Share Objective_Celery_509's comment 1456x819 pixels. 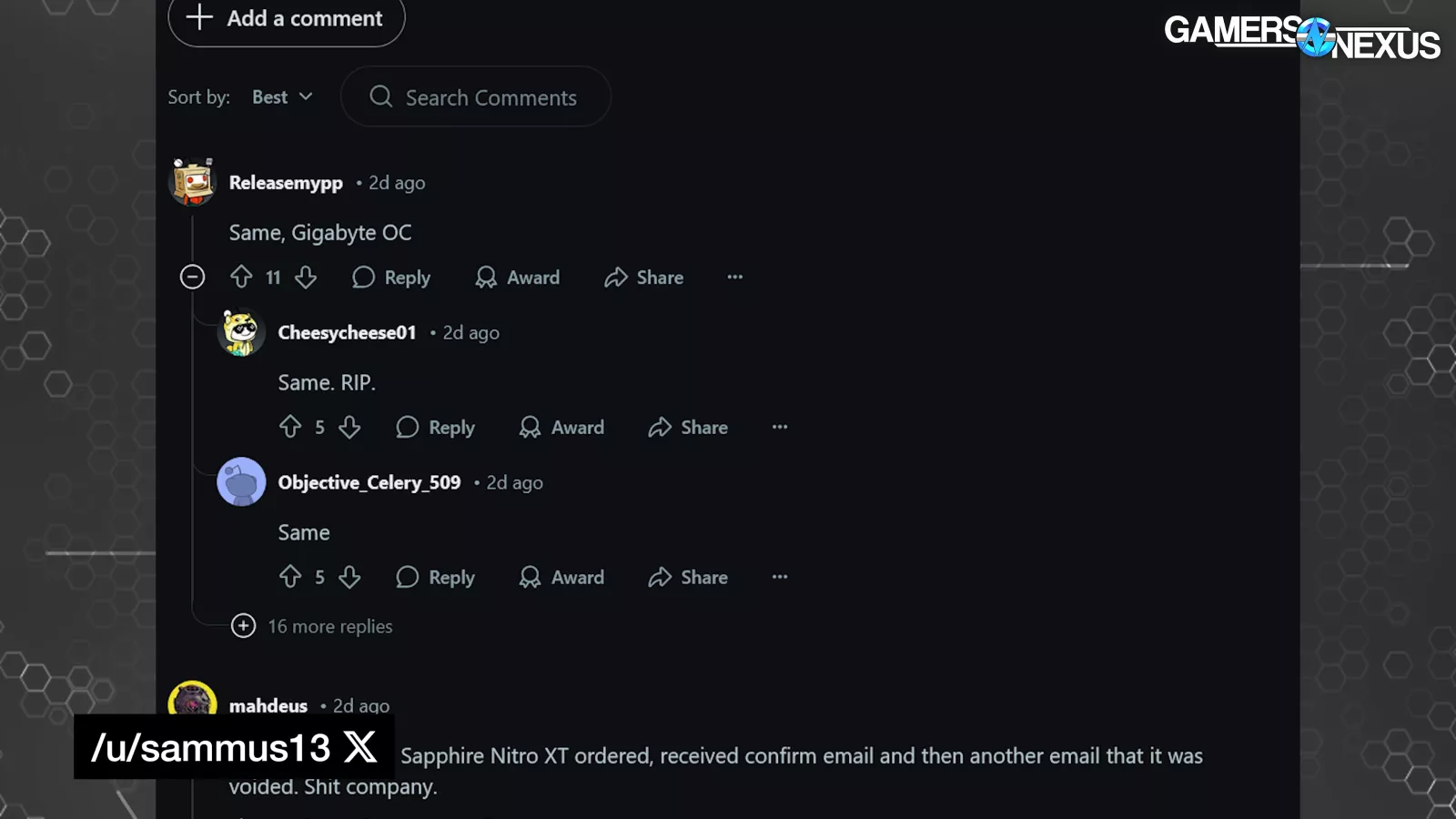(x=688, y=577)
